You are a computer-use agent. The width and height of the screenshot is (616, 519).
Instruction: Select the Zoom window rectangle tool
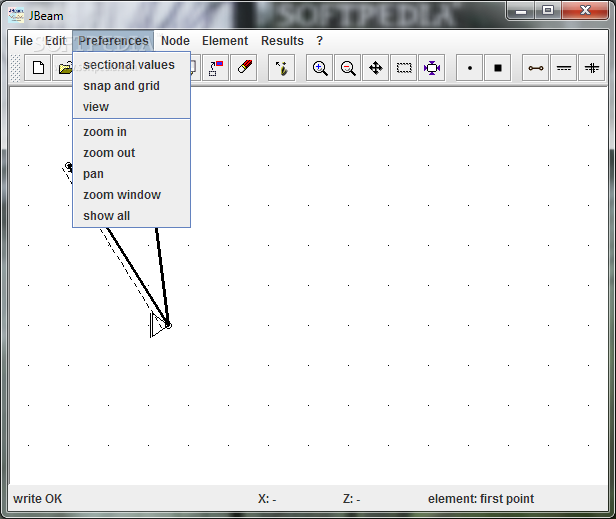[404, 68]
